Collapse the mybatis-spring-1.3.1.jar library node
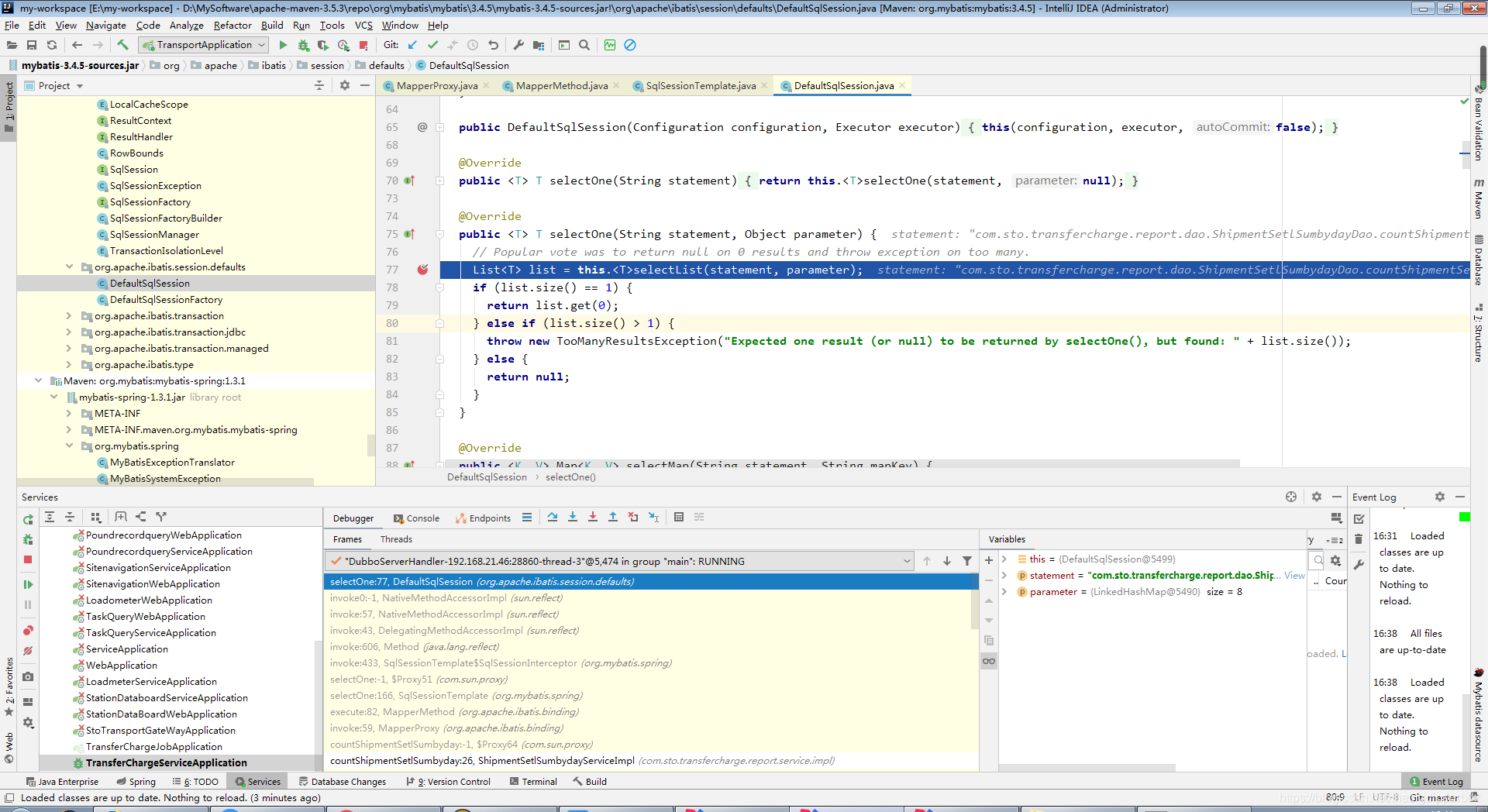 point(53,397)
